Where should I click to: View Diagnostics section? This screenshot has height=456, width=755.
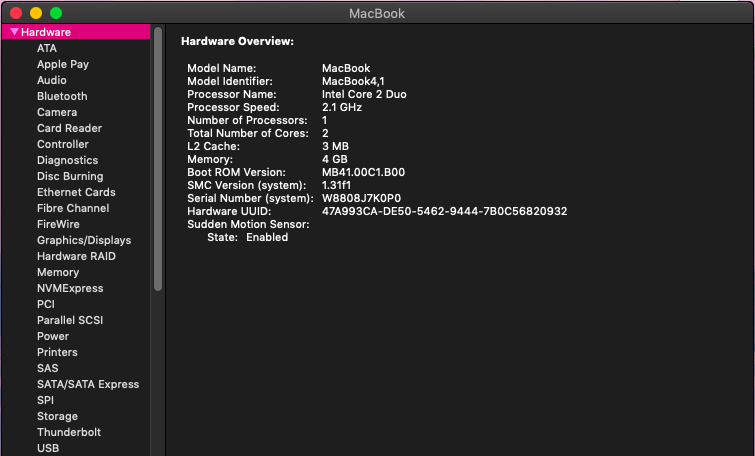point(67,160)
